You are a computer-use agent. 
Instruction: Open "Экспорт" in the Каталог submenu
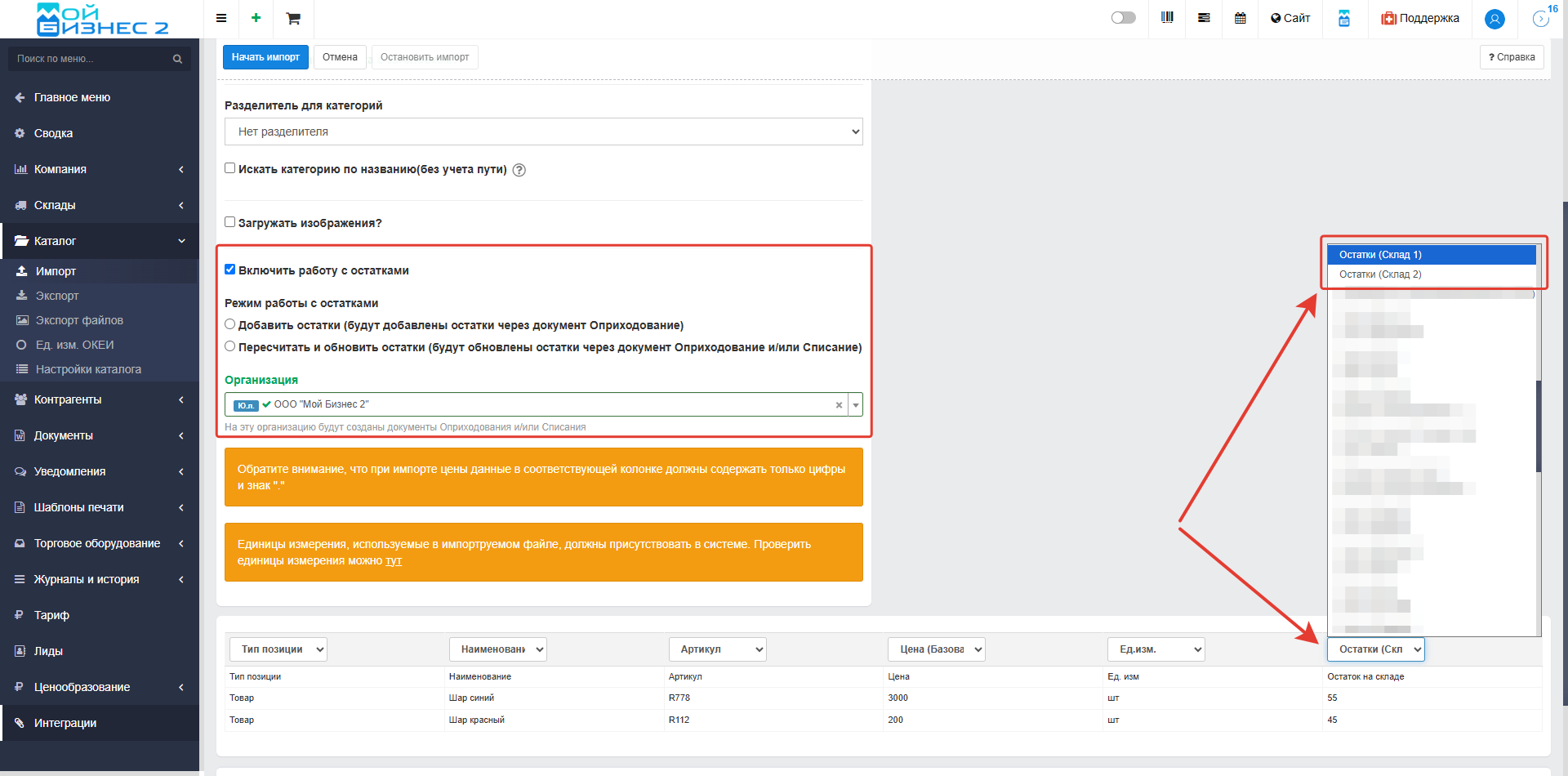pos(57,296)
